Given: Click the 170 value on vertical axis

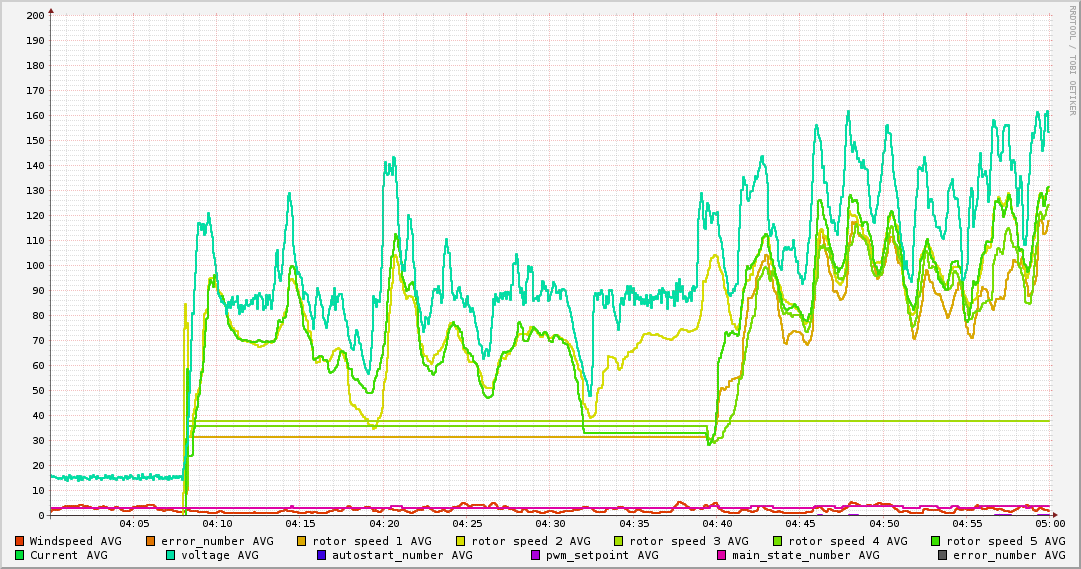Looking at the screenshot, I should coord(36,90).
